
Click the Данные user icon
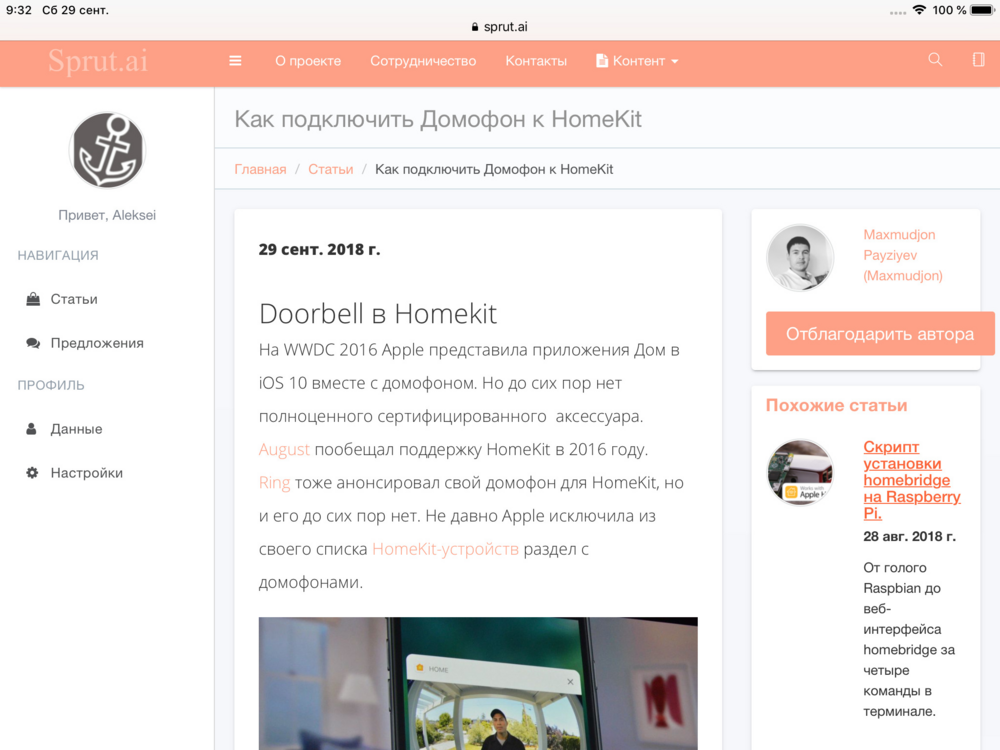point(31,429)
